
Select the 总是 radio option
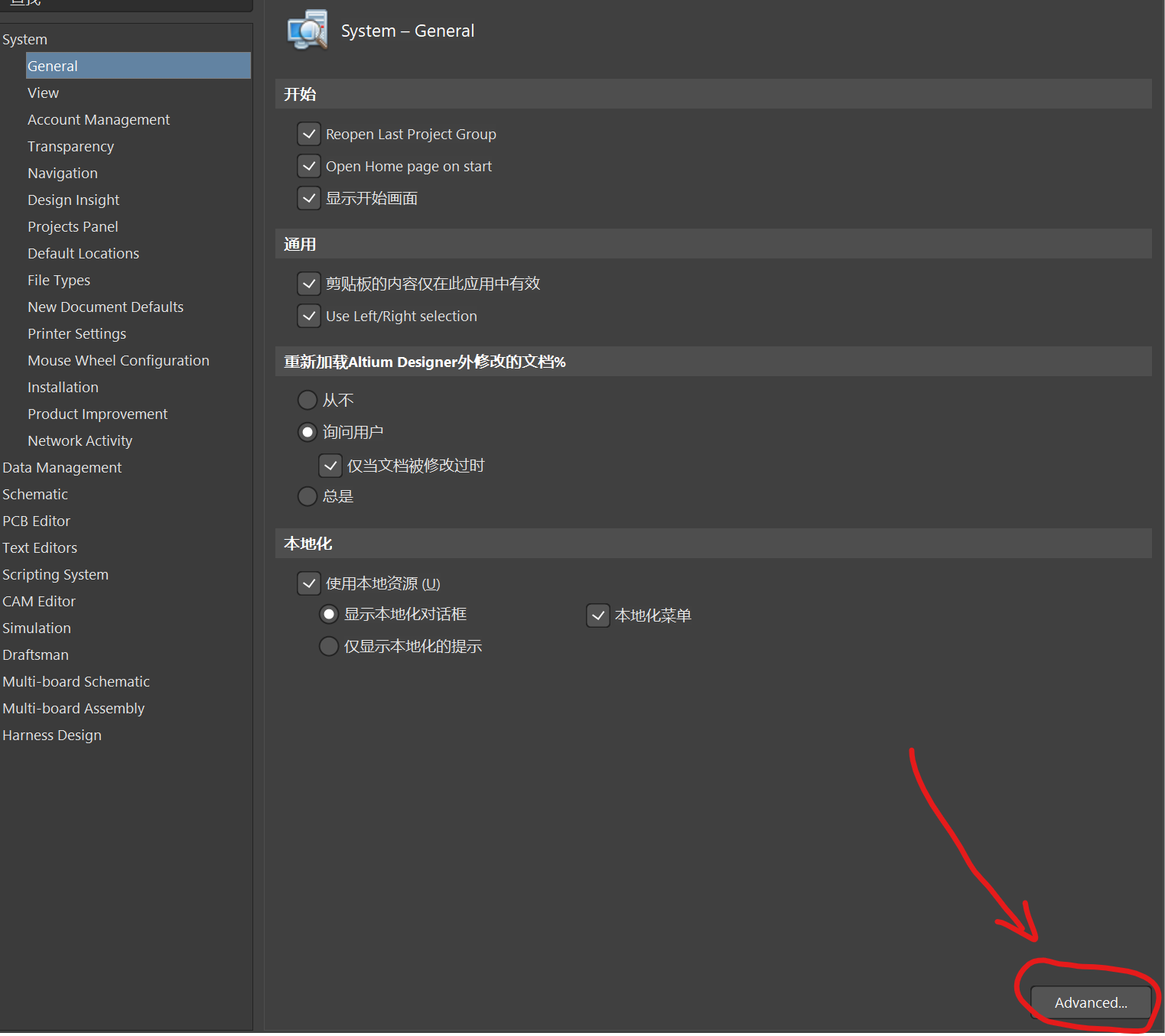[308, 497]
